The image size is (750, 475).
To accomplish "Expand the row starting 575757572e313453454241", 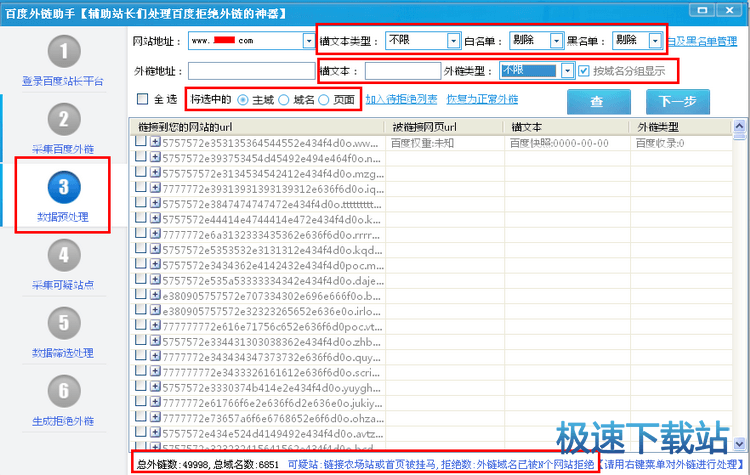I will pos(155,173).
